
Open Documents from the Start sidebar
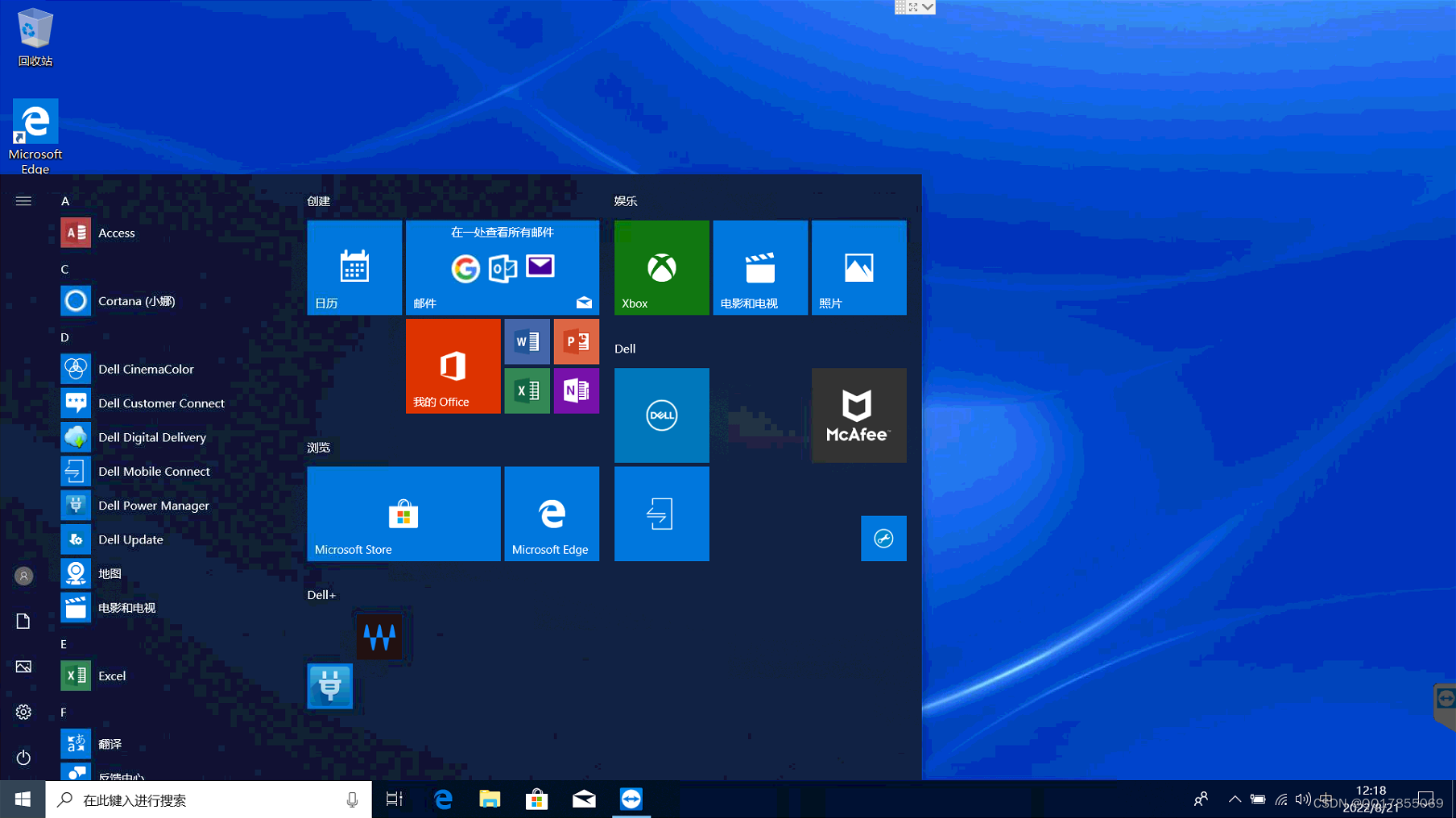tap(23, 621)
